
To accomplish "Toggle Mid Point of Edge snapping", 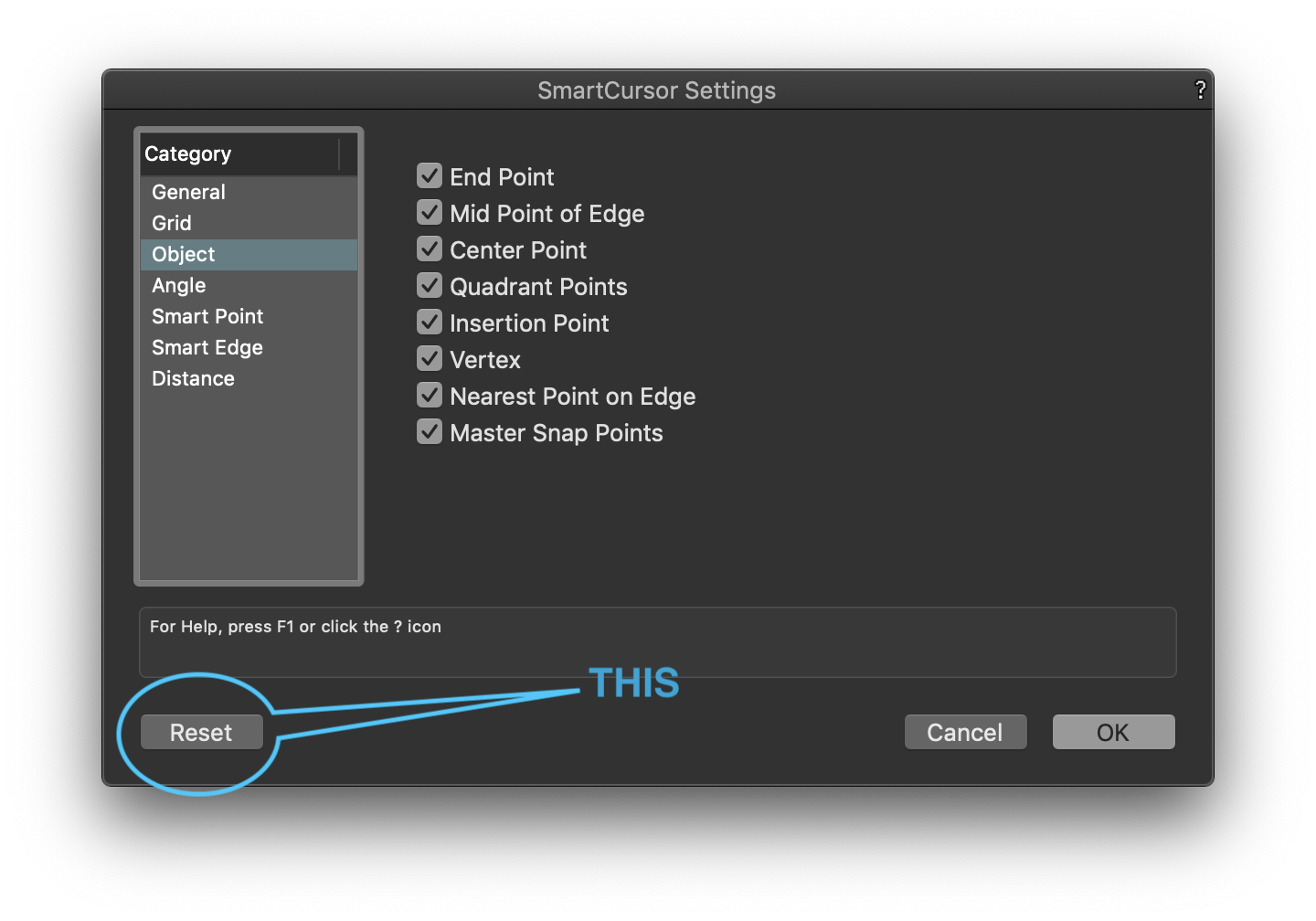I will 430,212.
